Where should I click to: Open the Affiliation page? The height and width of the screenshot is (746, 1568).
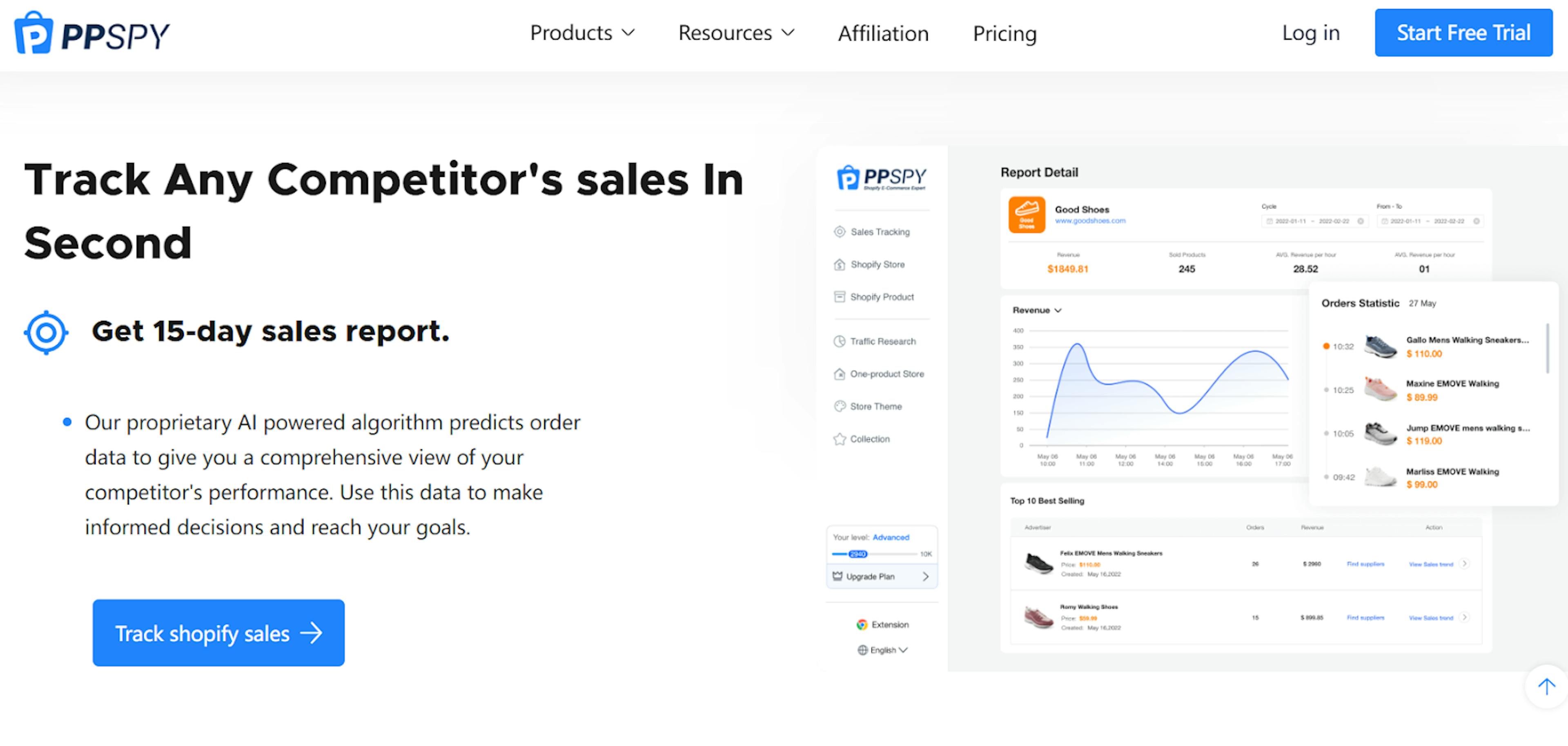coord(883,34)
